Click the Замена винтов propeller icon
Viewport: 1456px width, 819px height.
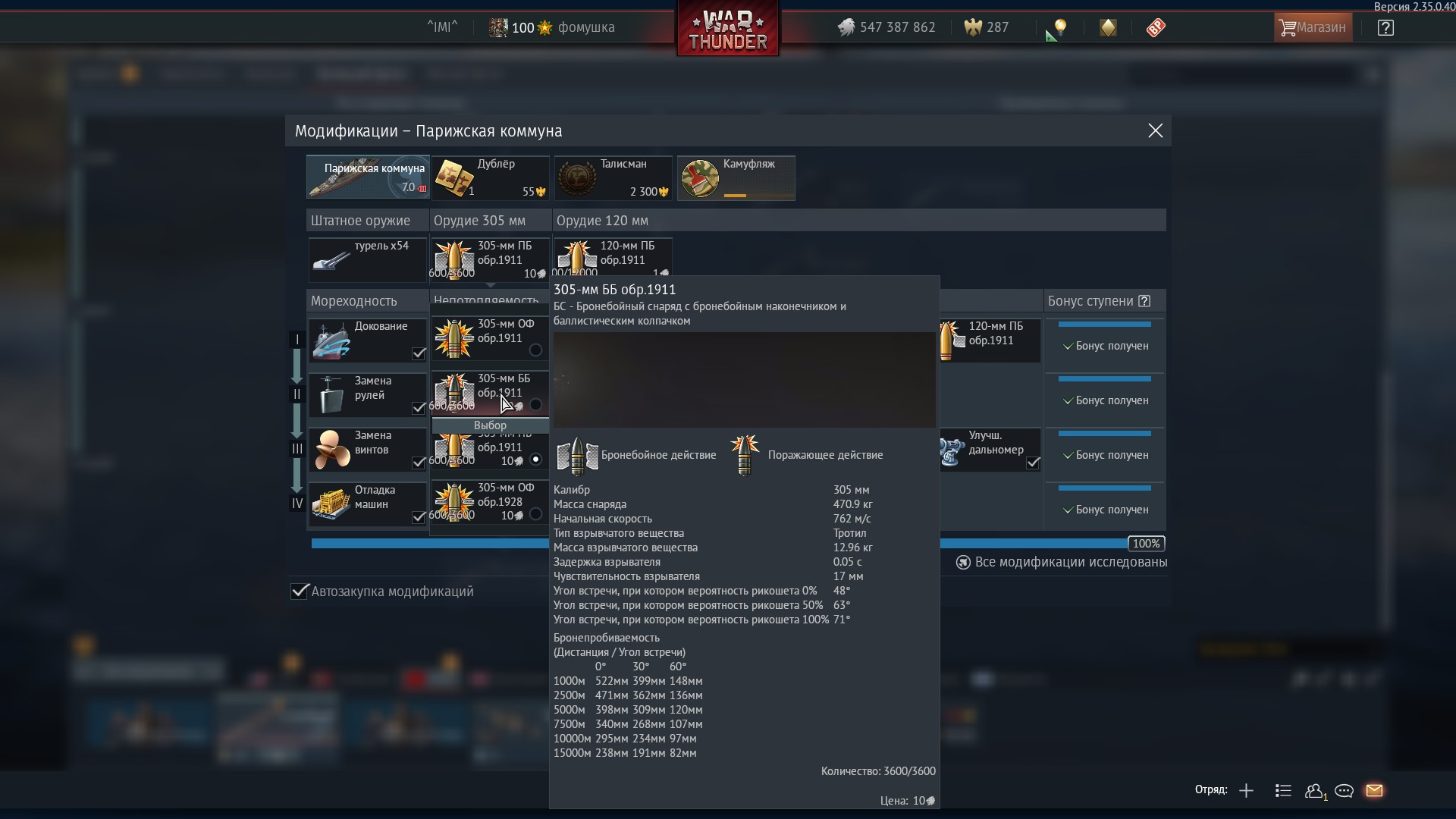coord(331,449)
